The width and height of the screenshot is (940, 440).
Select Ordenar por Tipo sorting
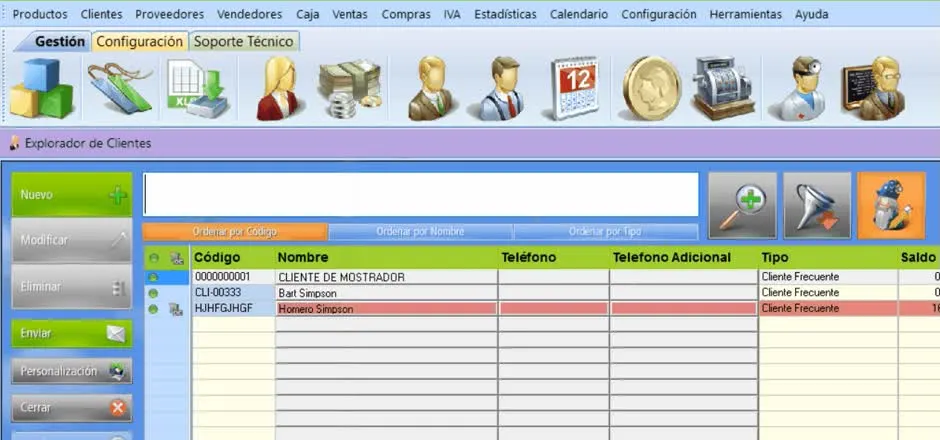click(605, 231)
